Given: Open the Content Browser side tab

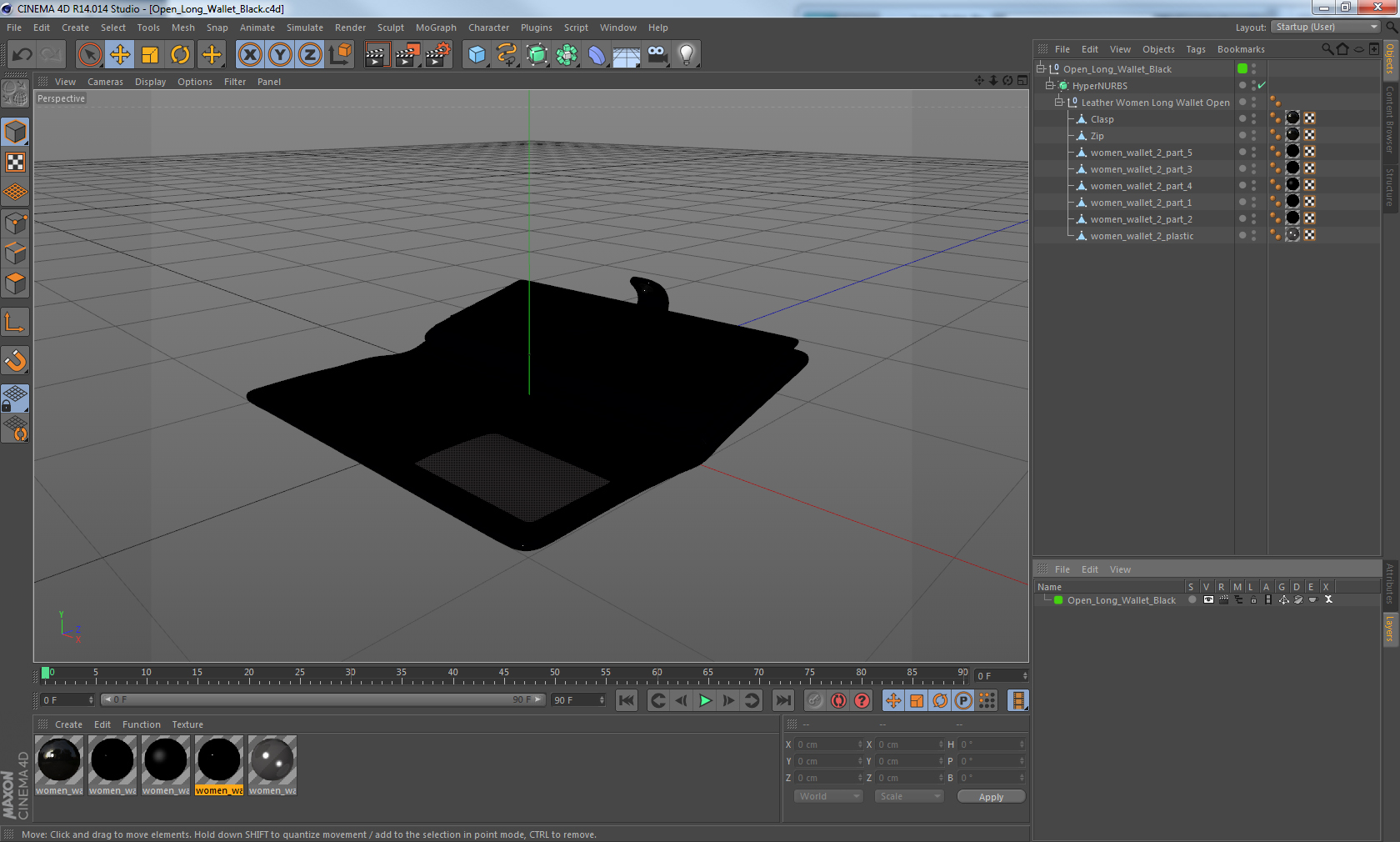Looking at the screenshot, I should pos(1390,119).
